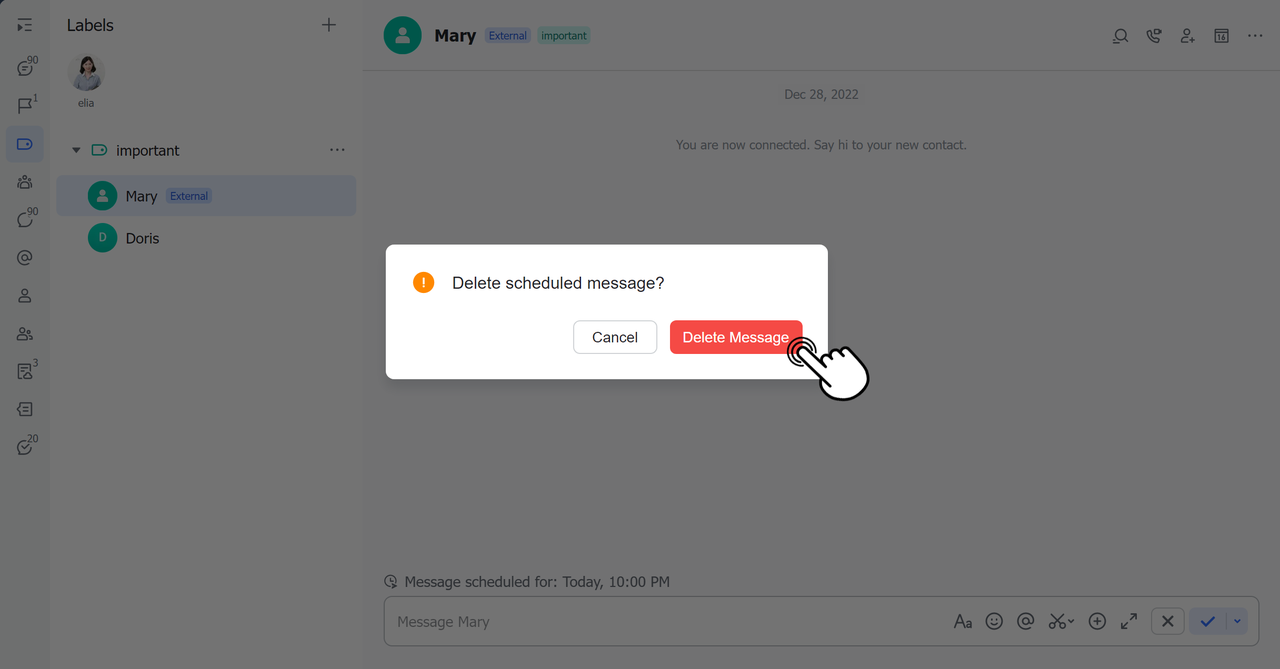Open more options for important label
Image resolution: width=1280 pixels, height=669 pixels.
[x=337, y=150]
